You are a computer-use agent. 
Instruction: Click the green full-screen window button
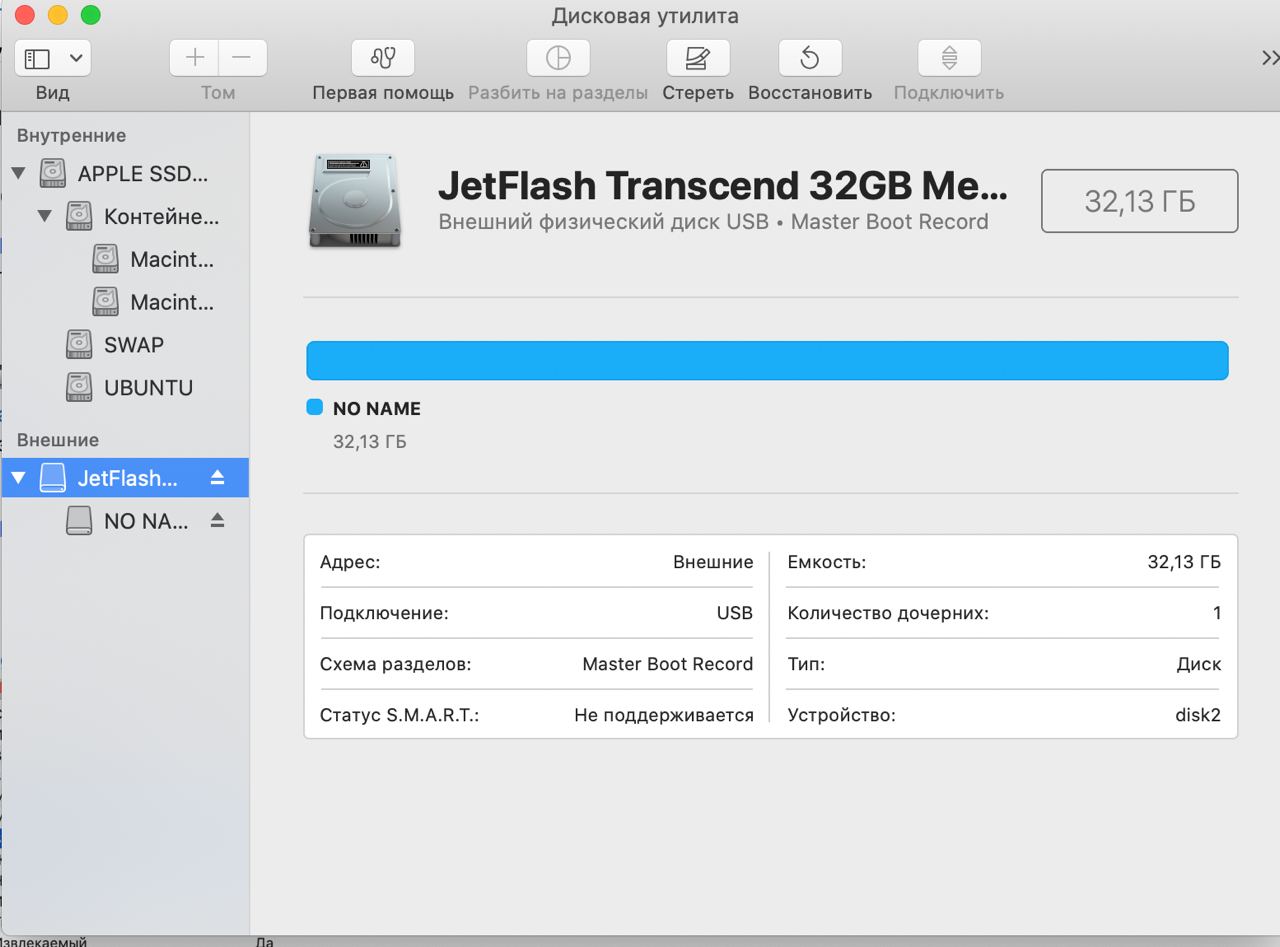pos(90,15)
